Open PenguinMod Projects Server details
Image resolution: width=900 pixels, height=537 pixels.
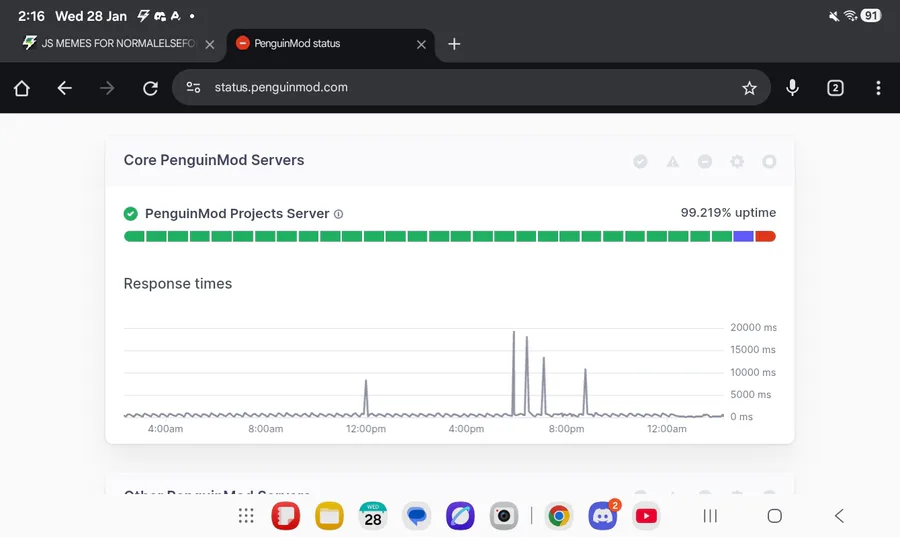coord(237,213)
